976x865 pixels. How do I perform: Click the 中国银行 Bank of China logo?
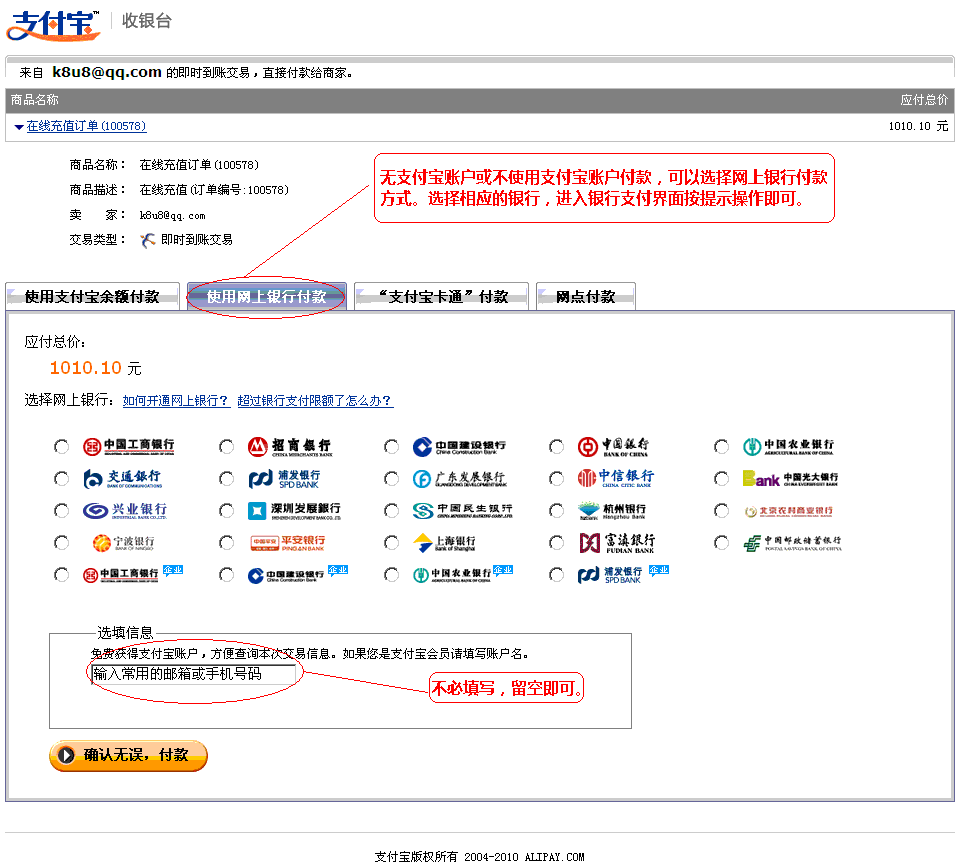pyautogui.click(x=613, y=446)
